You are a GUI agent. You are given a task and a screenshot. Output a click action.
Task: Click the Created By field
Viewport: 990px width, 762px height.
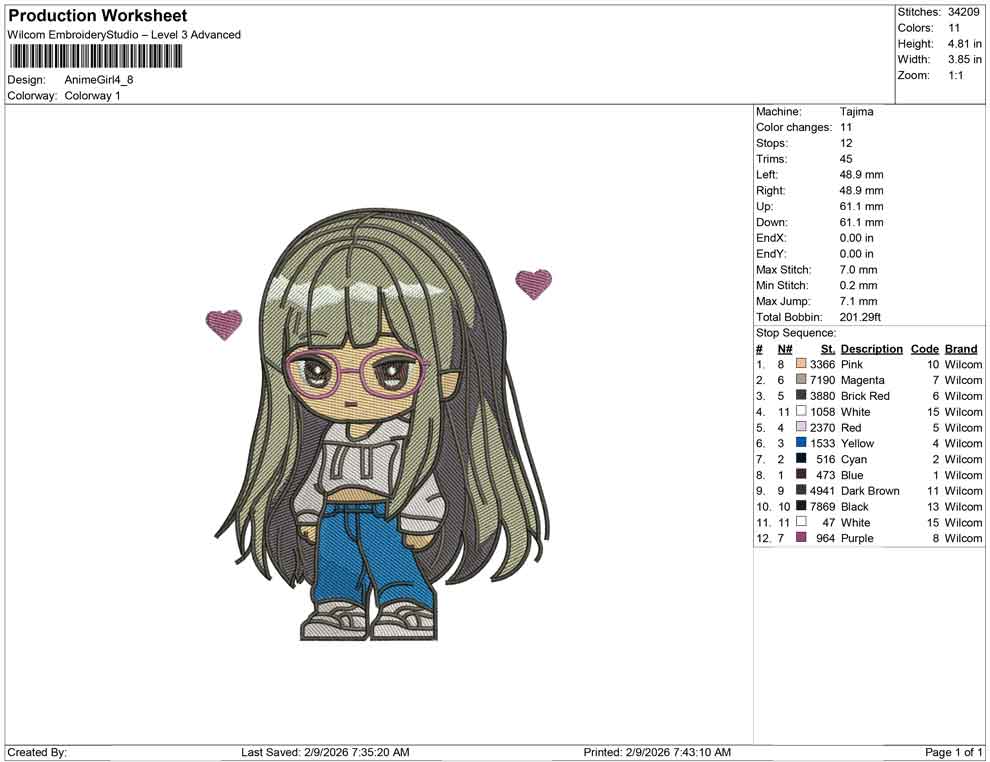coord(38,752)
